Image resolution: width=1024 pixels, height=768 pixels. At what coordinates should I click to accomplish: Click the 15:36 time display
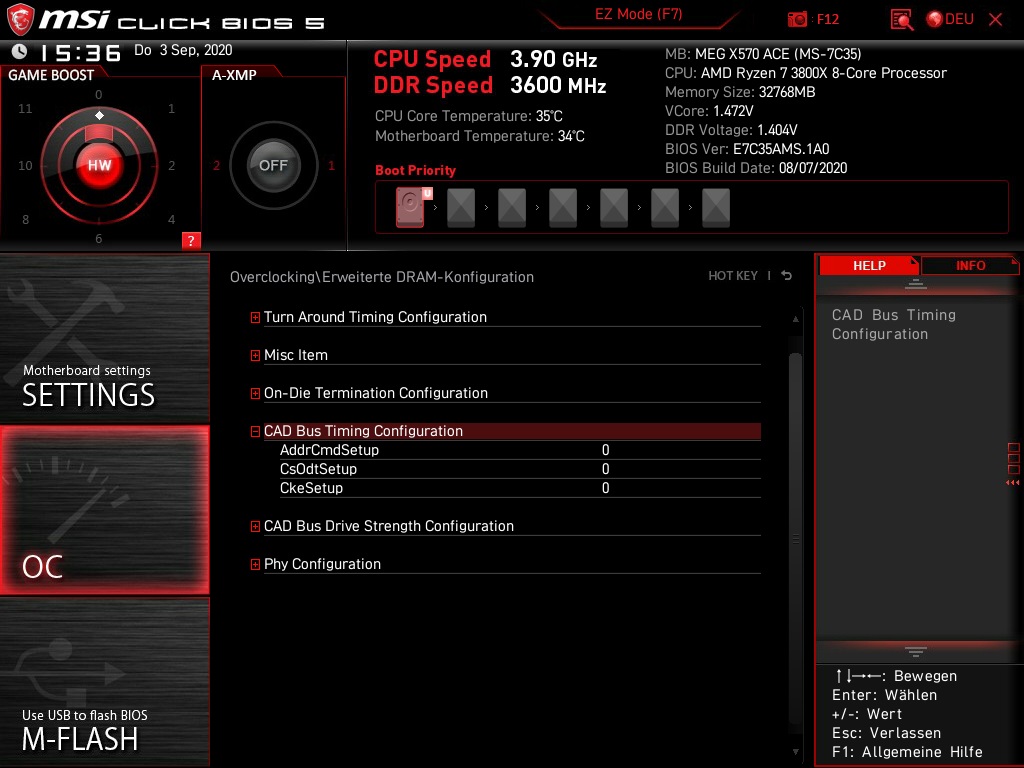(x=80, y=52)
